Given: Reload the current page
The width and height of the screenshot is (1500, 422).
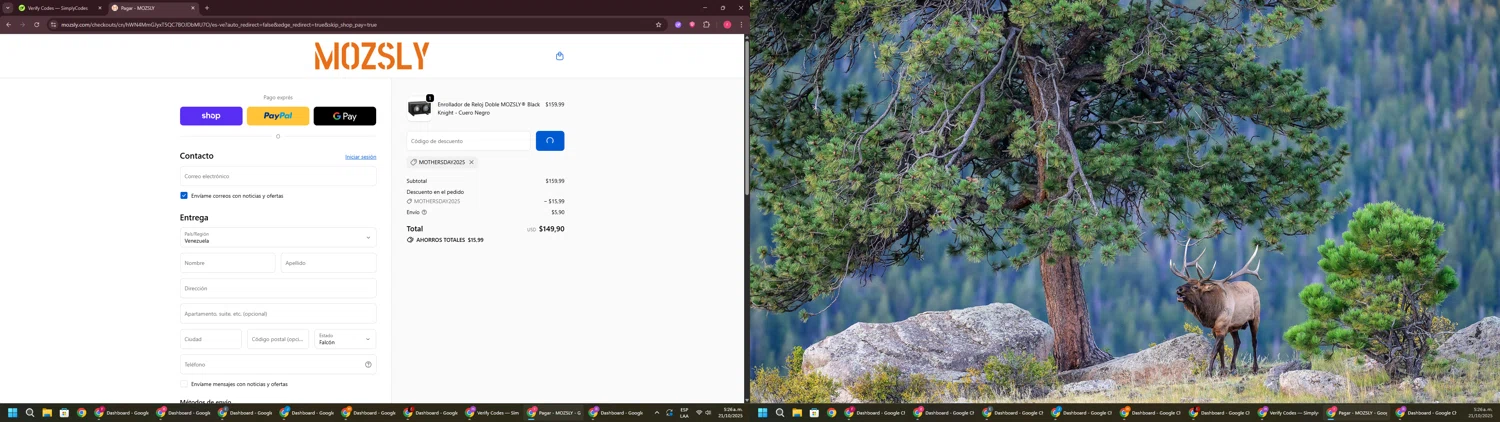Looking at the screenshot, I should click(x=36, y=24).
